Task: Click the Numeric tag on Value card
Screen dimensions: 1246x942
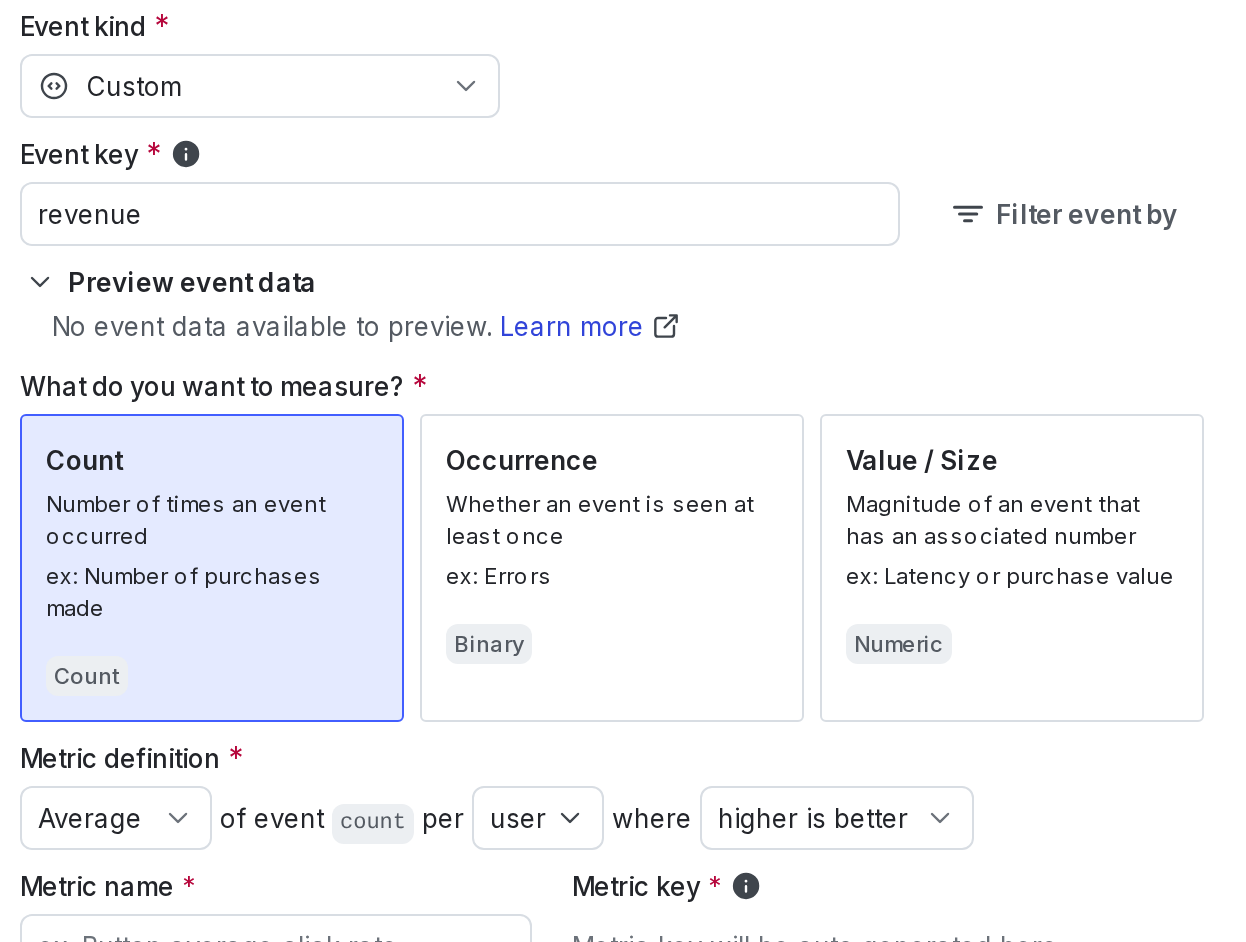Action: click(898, 644)
